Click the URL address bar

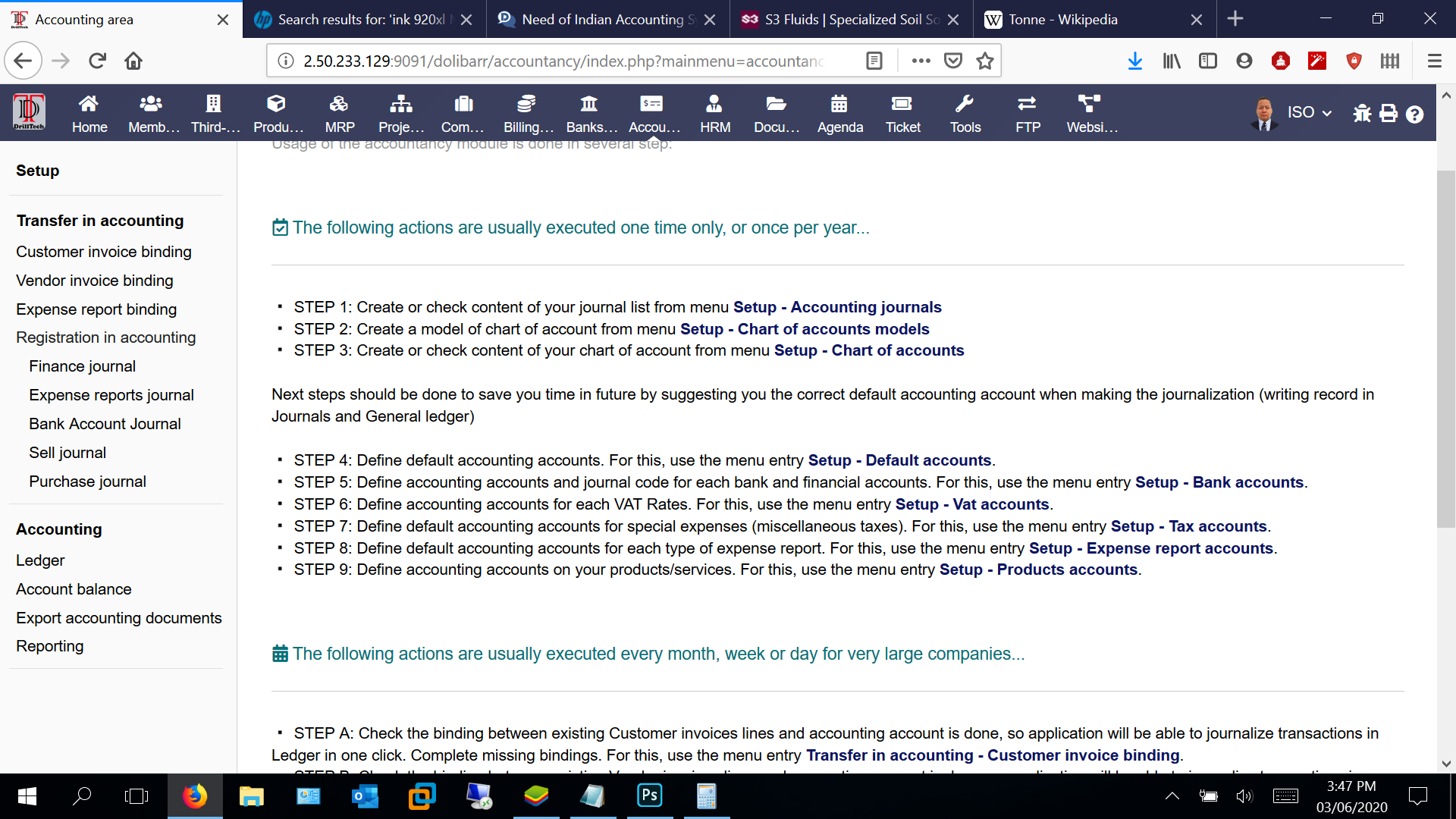565,61
